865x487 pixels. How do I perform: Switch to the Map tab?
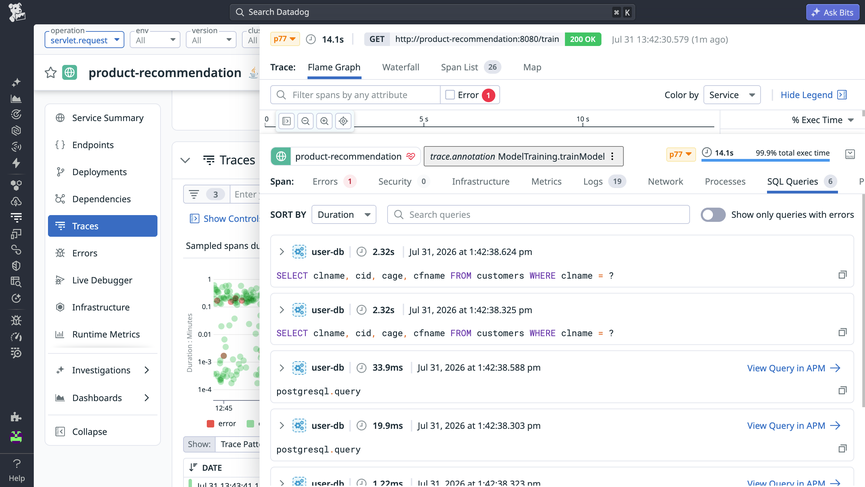(532, 67)
